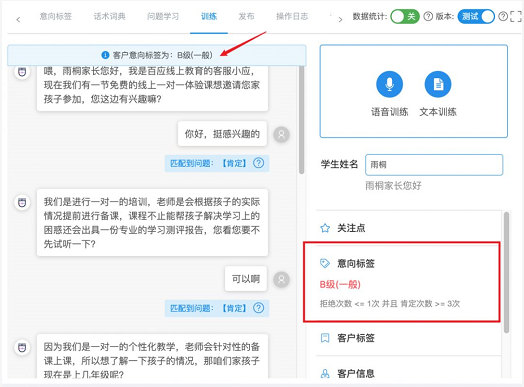
Task: Click the 文本训练 label
Action: [x=438, y=112]
